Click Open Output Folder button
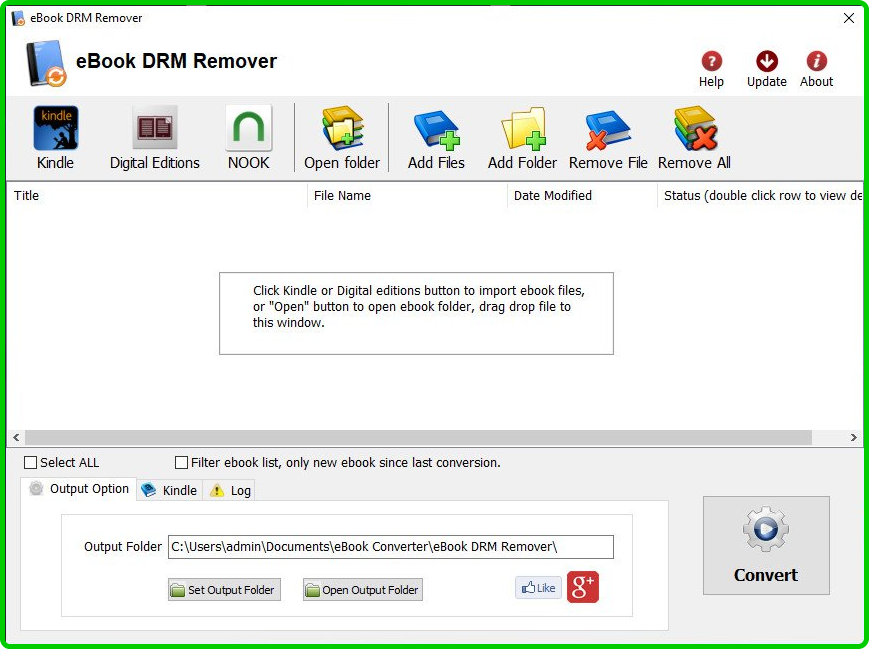Screen dimensions: 869x649 (x=363, y=590)
